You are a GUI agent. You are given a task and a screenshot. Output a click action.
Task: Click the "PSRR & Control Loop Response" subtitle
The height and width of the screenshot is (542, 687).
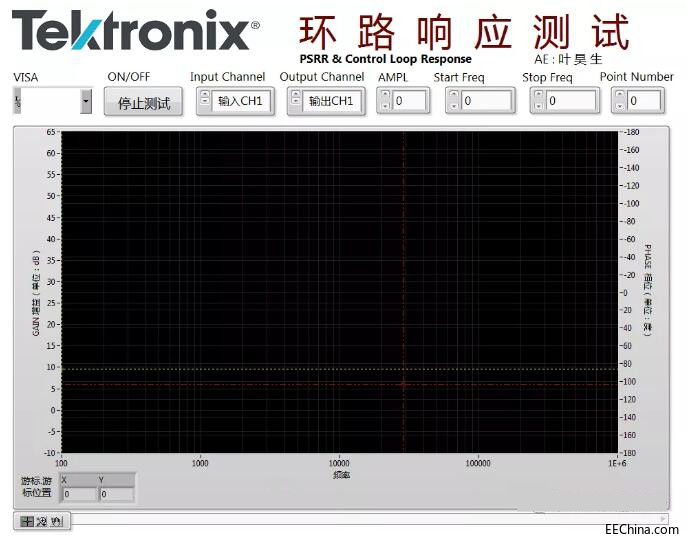pos(386,59)
